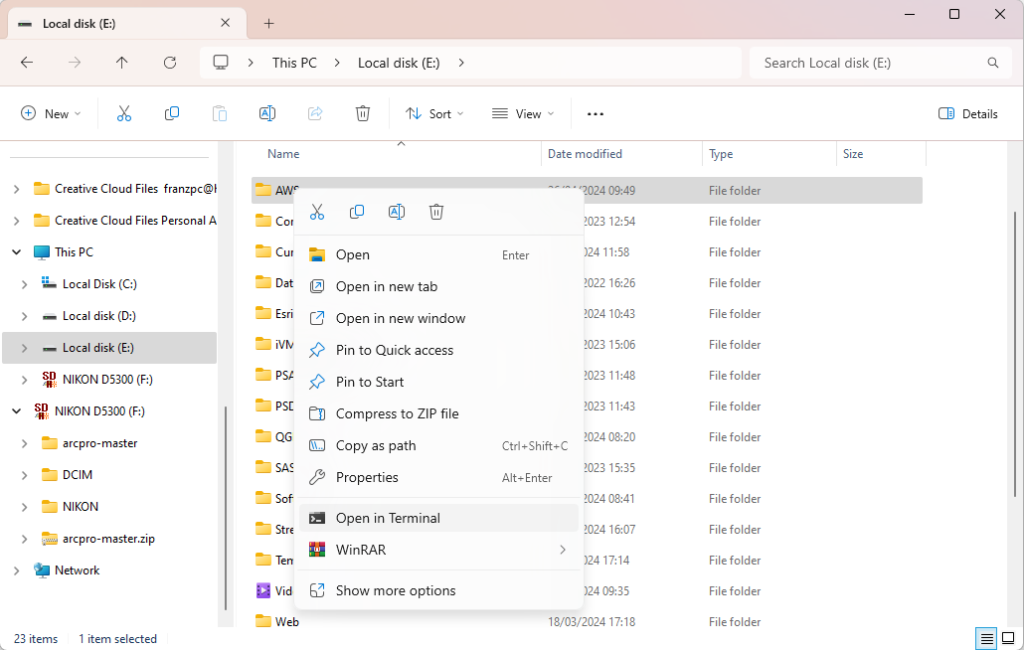Click the Refresh button in the navigation bar
This screenshot has height=650, width=1024.
[170, 62]
